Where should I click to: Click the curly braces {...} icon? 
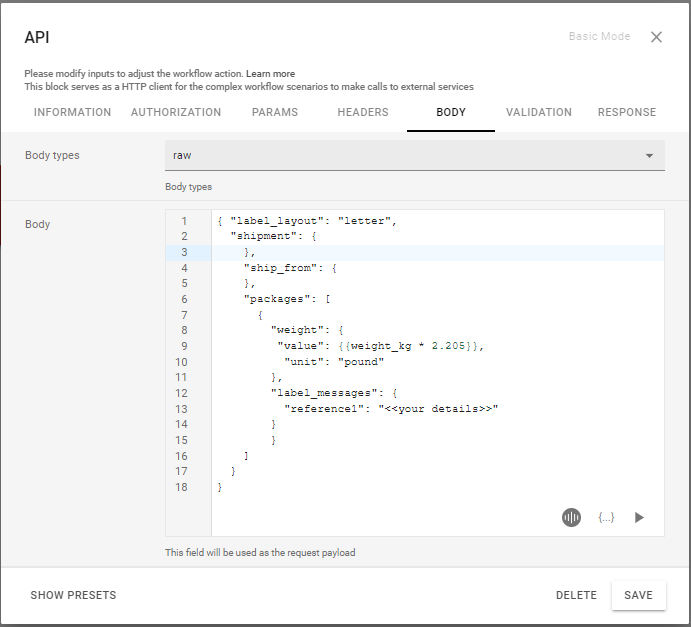(605, 517)
